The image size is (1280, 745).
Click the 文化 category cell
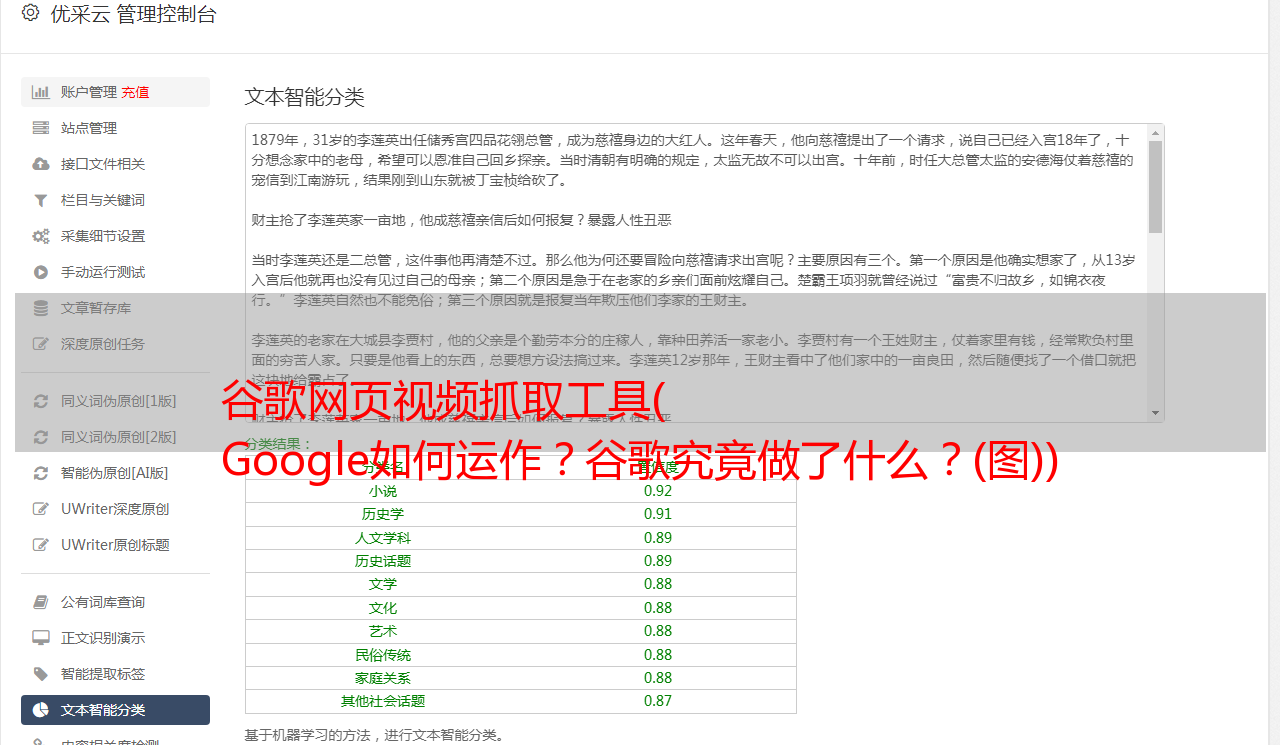383,608
